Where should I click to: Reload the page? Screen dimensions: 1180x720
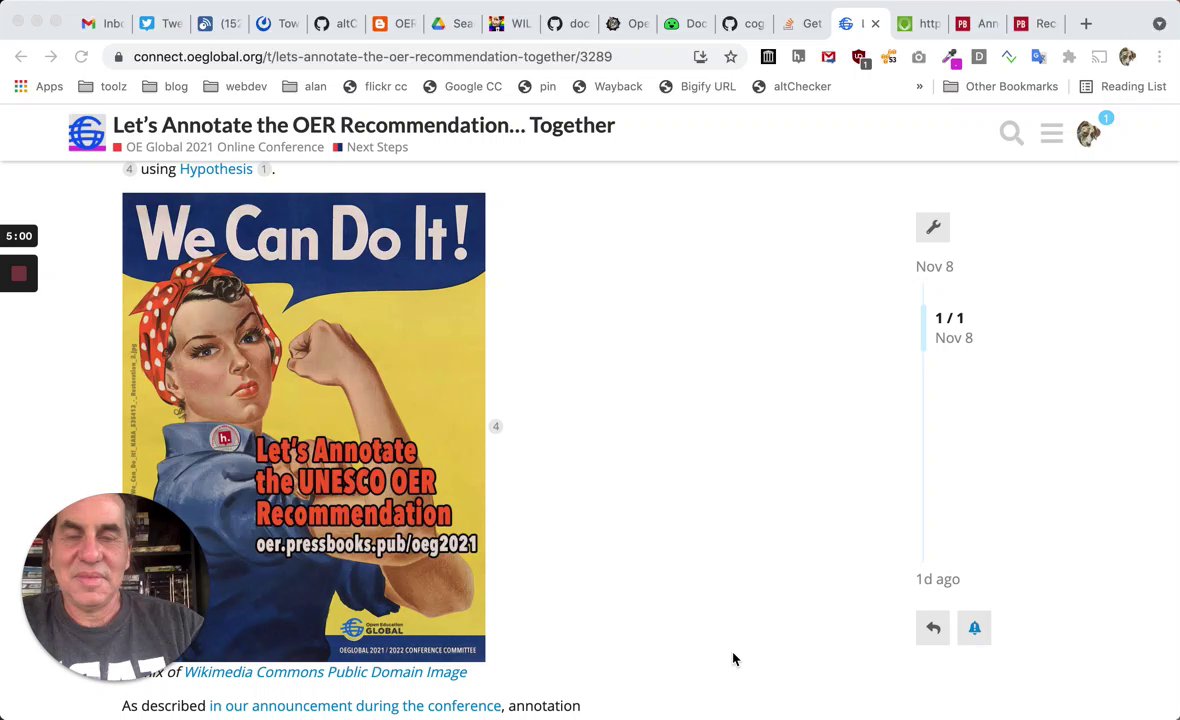click(81, 56)
